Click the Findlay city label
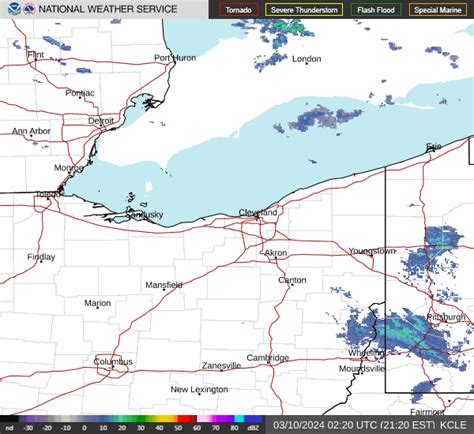Screen dimensions: 474x434 [41, 257]
